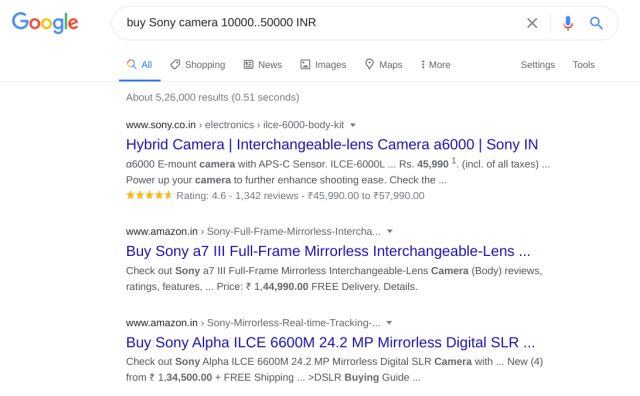Click the star rating of the a6000 result

tap(149, 195)
